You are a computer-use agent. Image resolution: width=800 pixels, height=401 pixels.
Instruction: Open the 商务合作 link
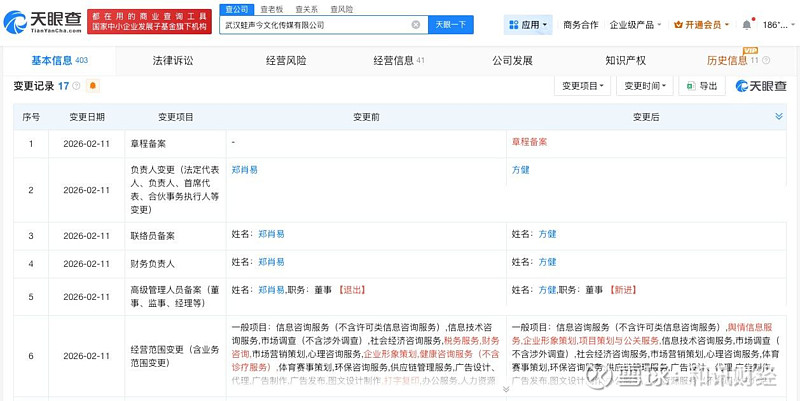581,24
